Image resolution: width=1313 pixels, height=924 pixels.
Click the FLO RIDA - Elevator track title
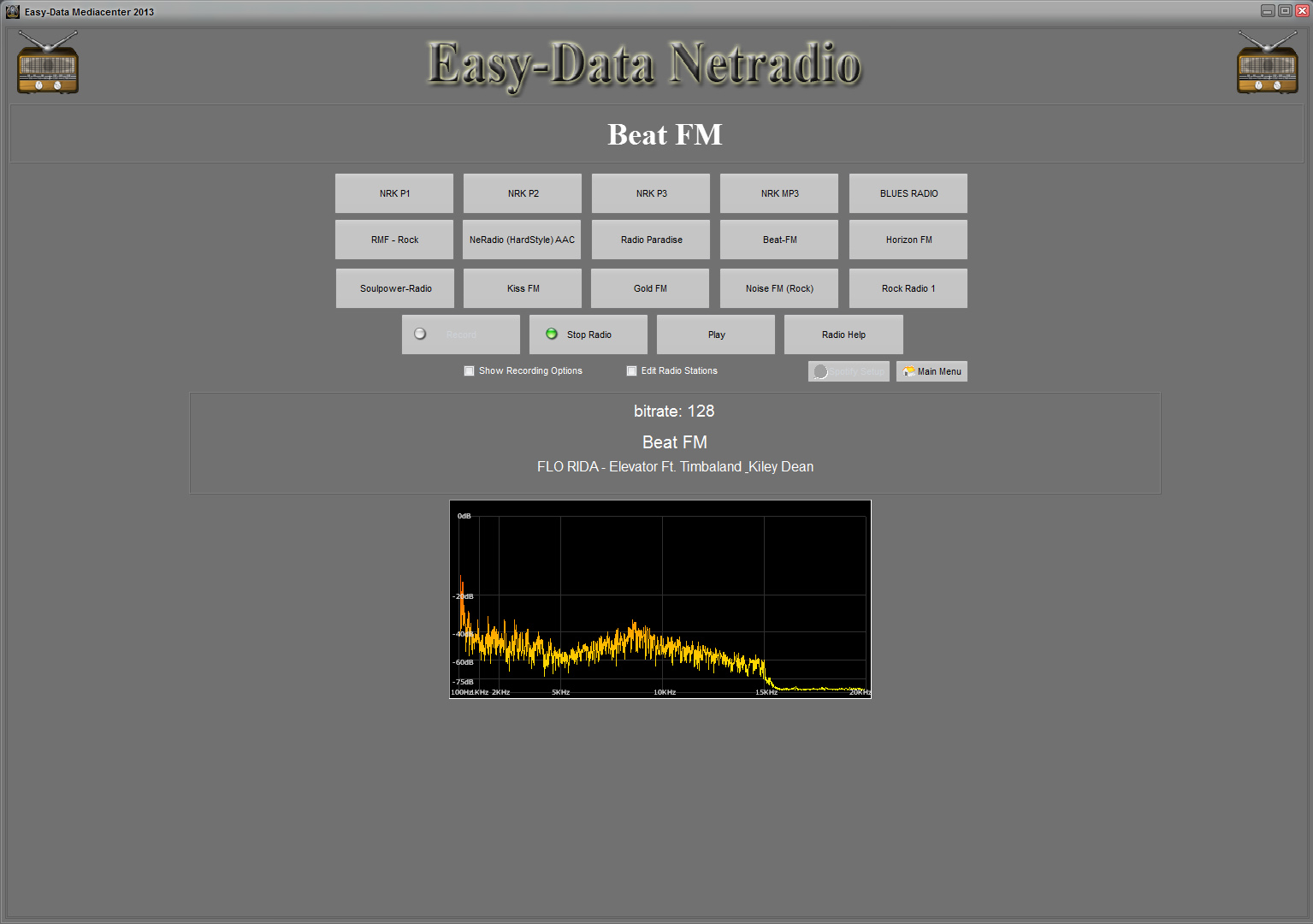[x=675, y=467]
